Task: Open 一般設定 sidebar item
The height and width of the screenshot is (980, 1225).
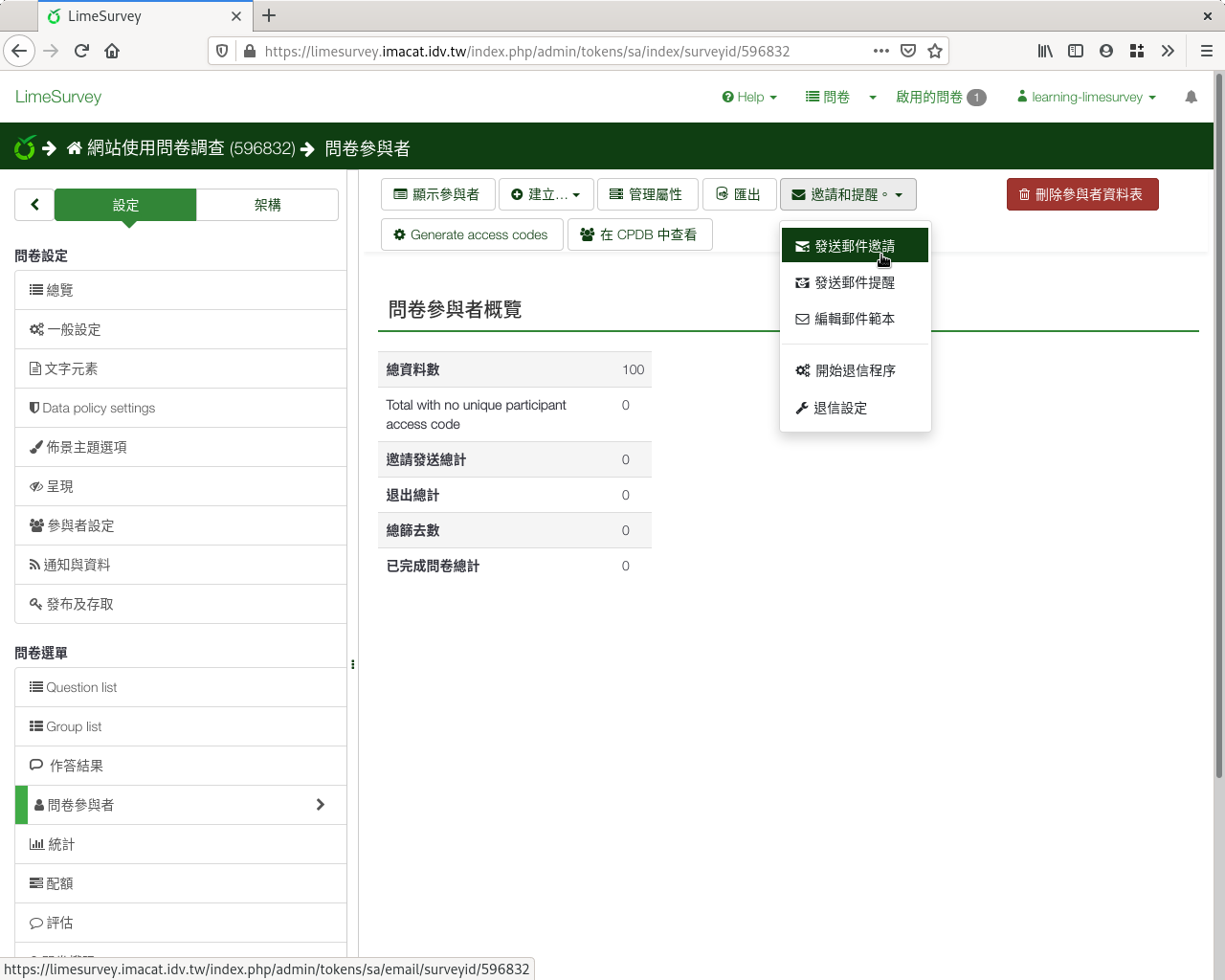Action: coord(181,329)
